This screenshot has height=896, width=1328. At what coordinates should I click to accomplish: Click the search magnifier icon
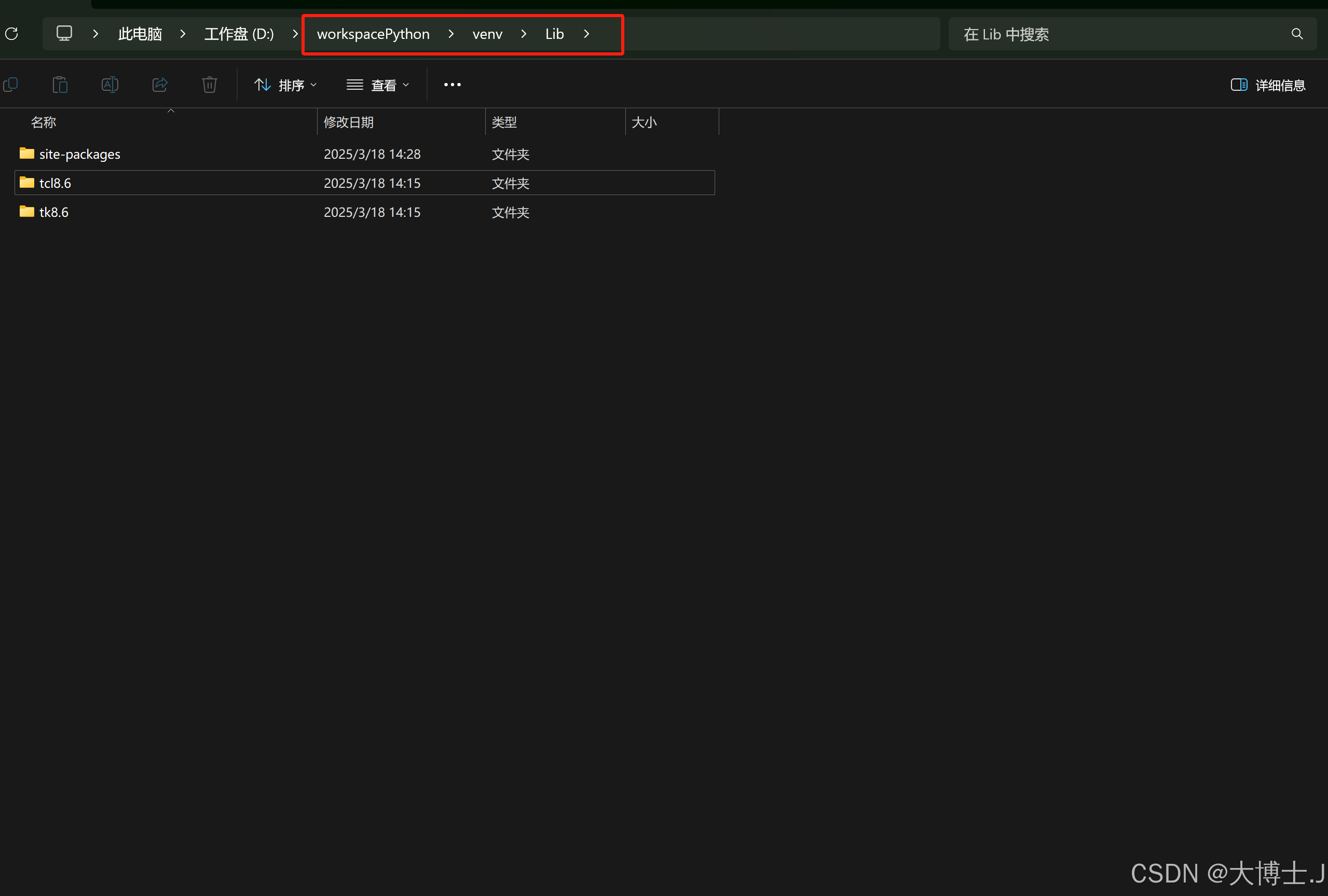point(1297,34)
